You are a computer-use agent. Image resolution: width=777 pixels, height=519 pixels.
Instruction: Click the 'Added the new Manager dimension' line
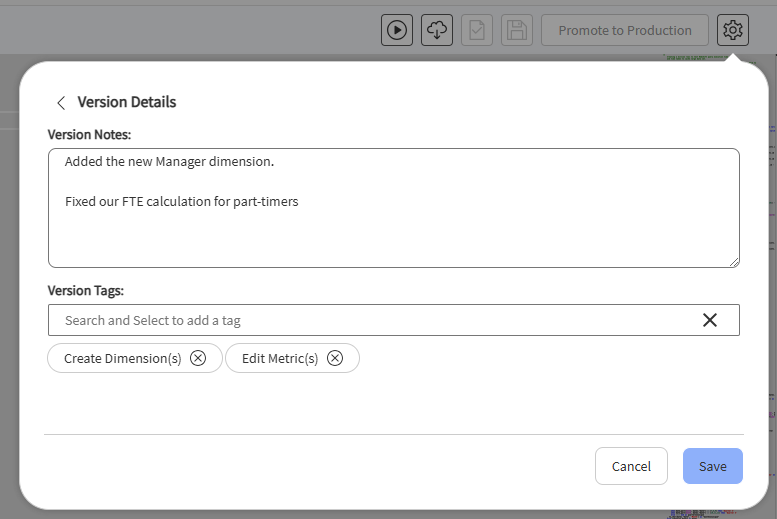coord(169,162)
